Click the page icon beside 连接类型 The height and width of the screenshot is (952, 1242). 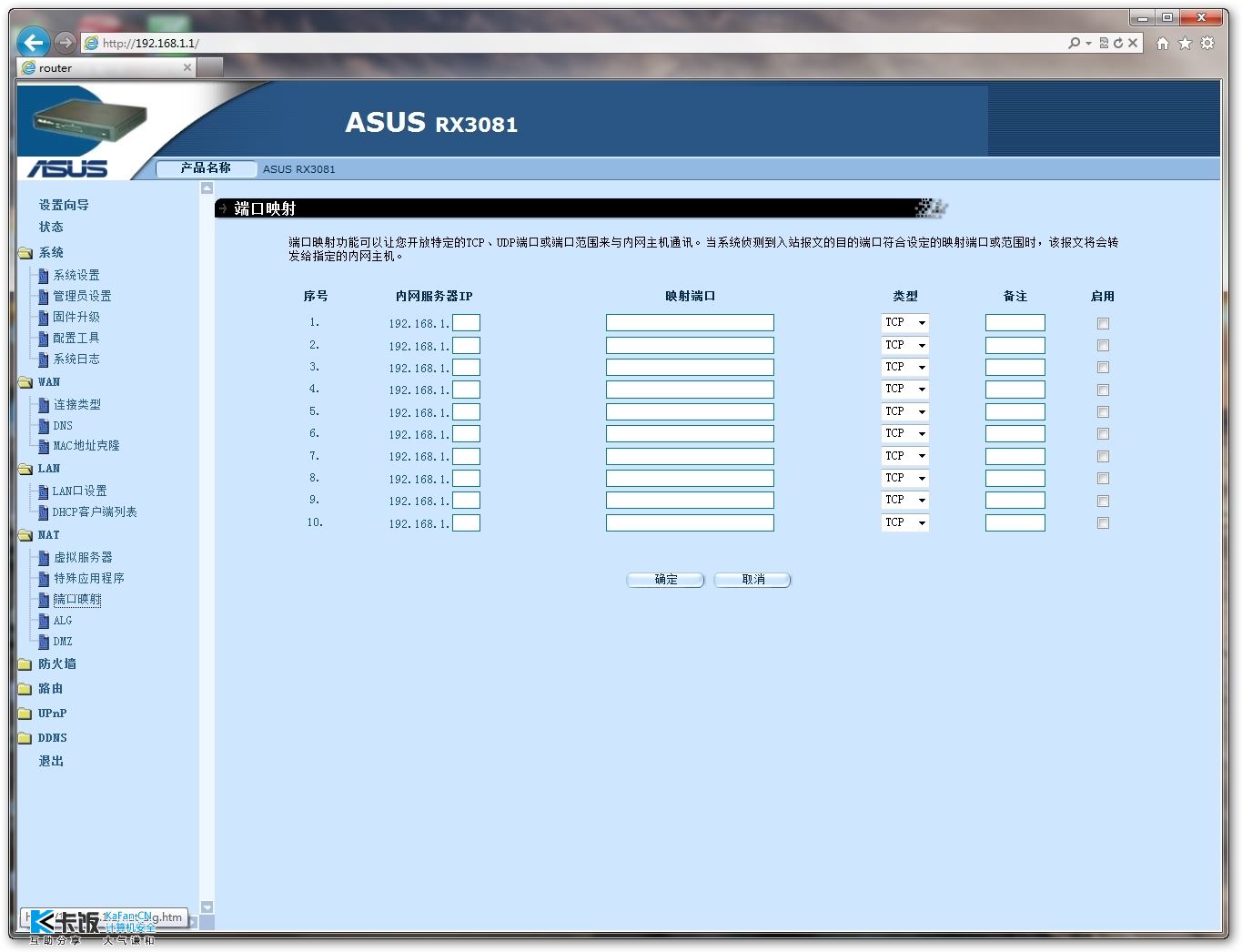click(x=43, y=405)
